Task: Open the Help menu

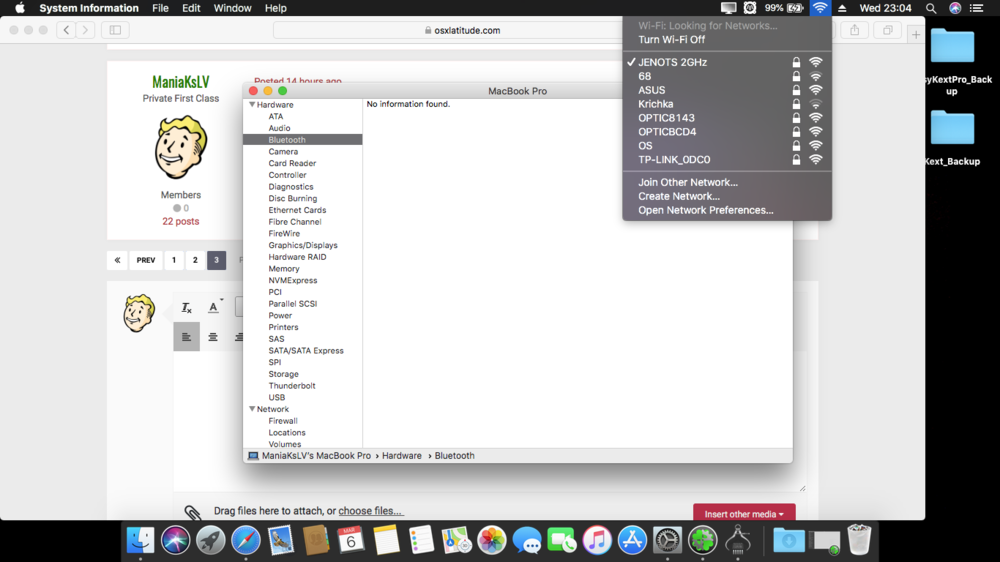Action: 276,8
